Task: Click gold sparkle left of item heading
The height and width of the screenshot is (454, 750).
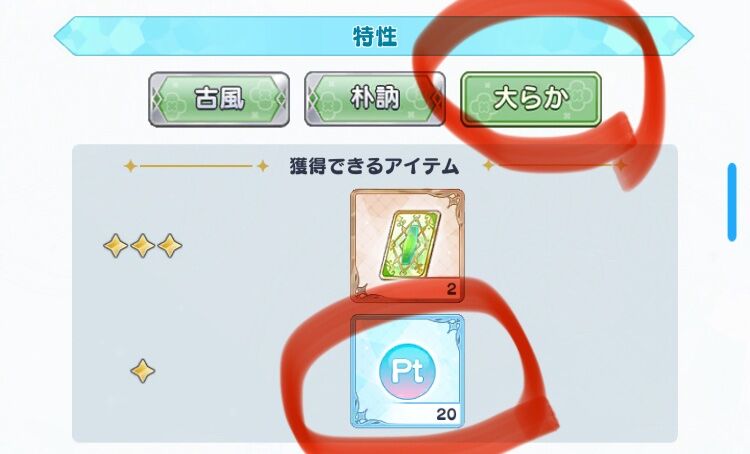Action: pyautogui.click(x=262, y=166)
